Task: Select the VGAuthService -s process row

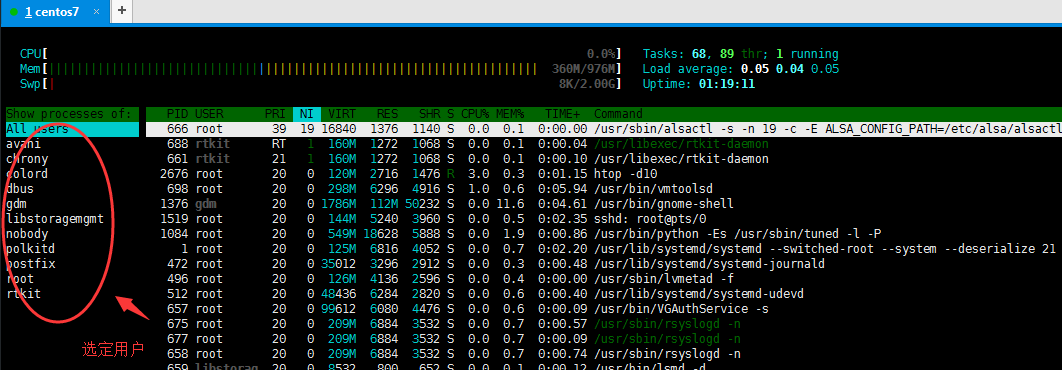Action: click(604, 308)
